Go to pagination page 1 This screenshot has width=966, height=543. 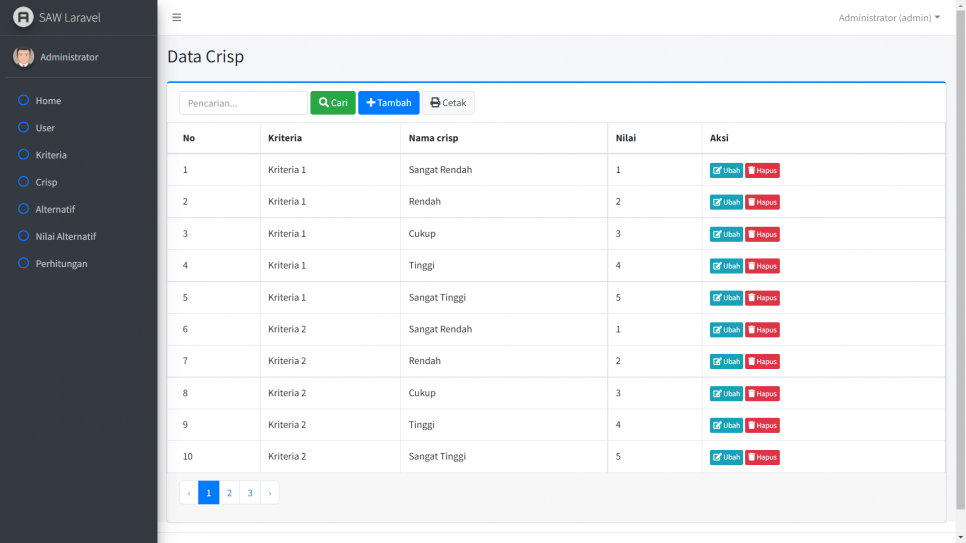coord(209,492)
